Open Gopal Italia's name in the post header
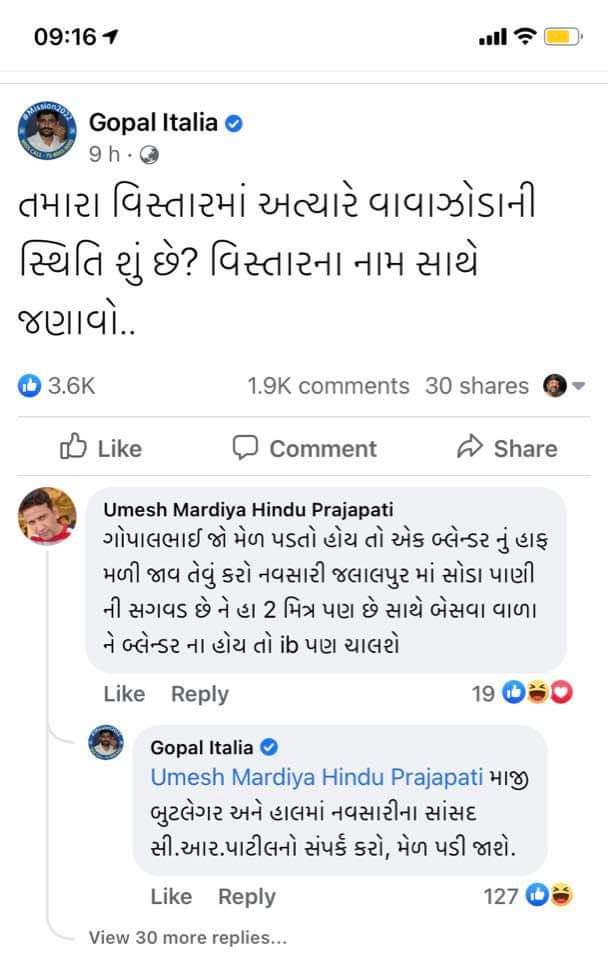Image resolution: width=608 pixels, height=960 pixels. click(x=153, y=124)
